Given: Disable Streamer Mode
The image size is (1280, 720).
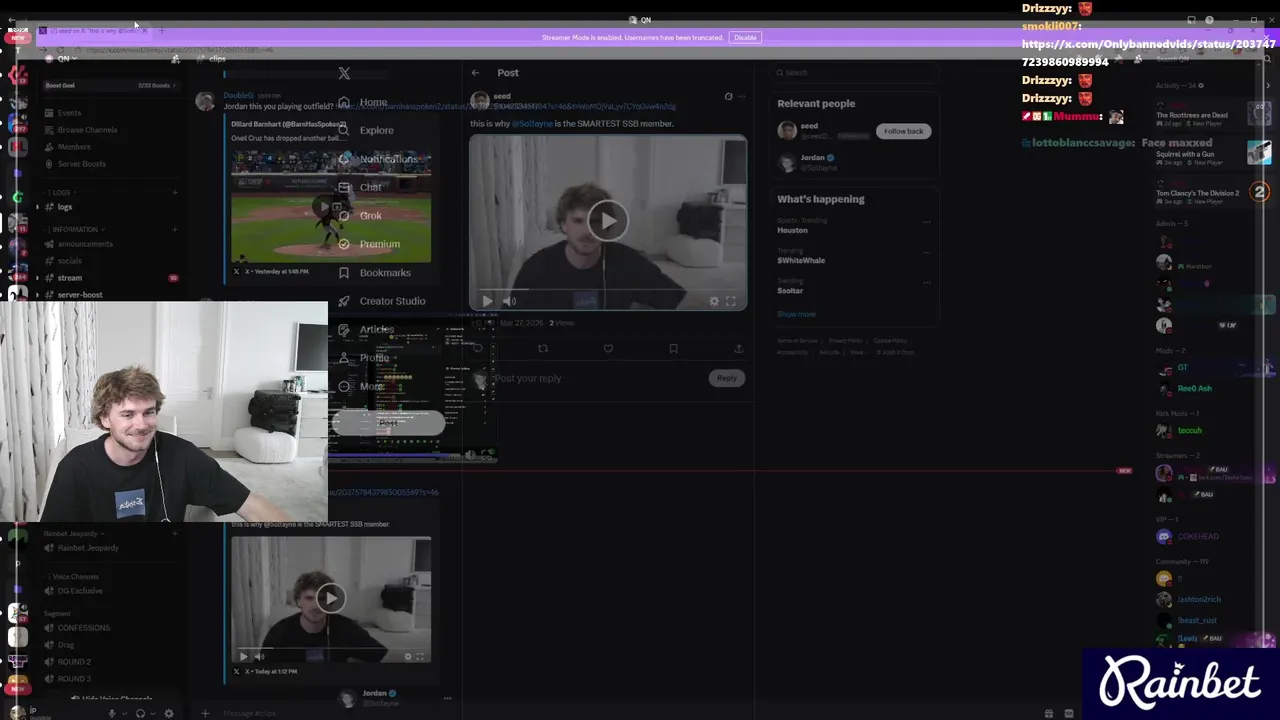Looking at the screenshot, I should point(745,38).
